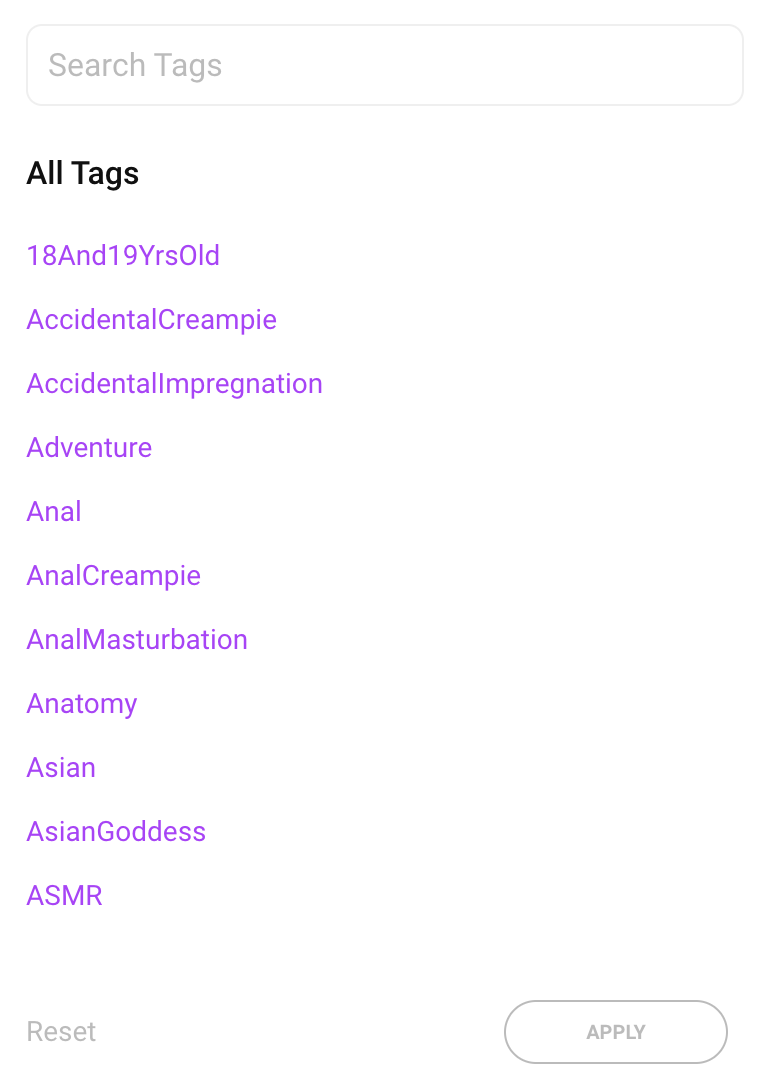Reset the tag selection
The width and height of the screenshot is (772, 1080).
tap(61, 1032)
